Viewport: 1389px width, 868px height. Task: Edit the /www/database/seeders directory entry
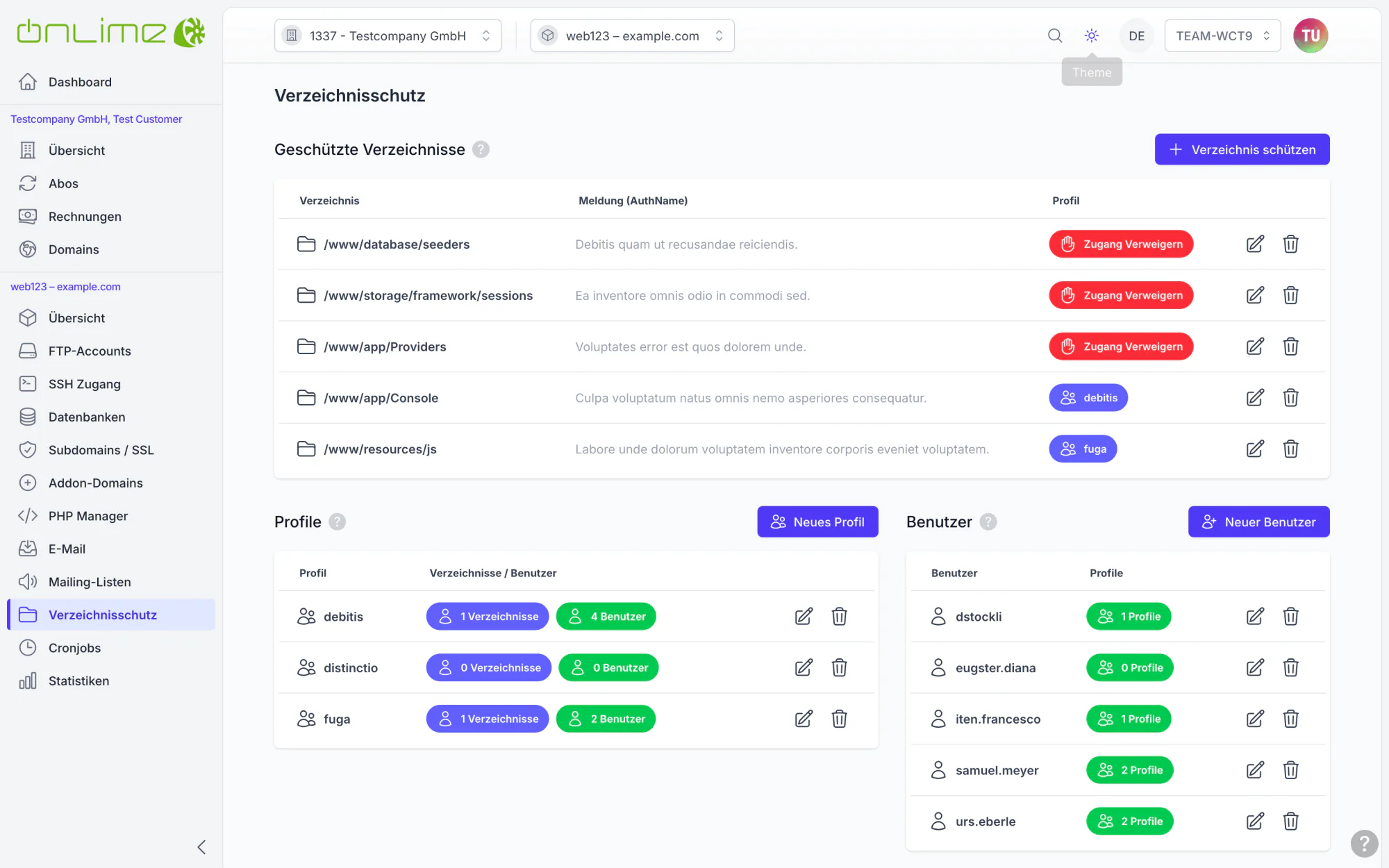click(x=1255, y=244)
